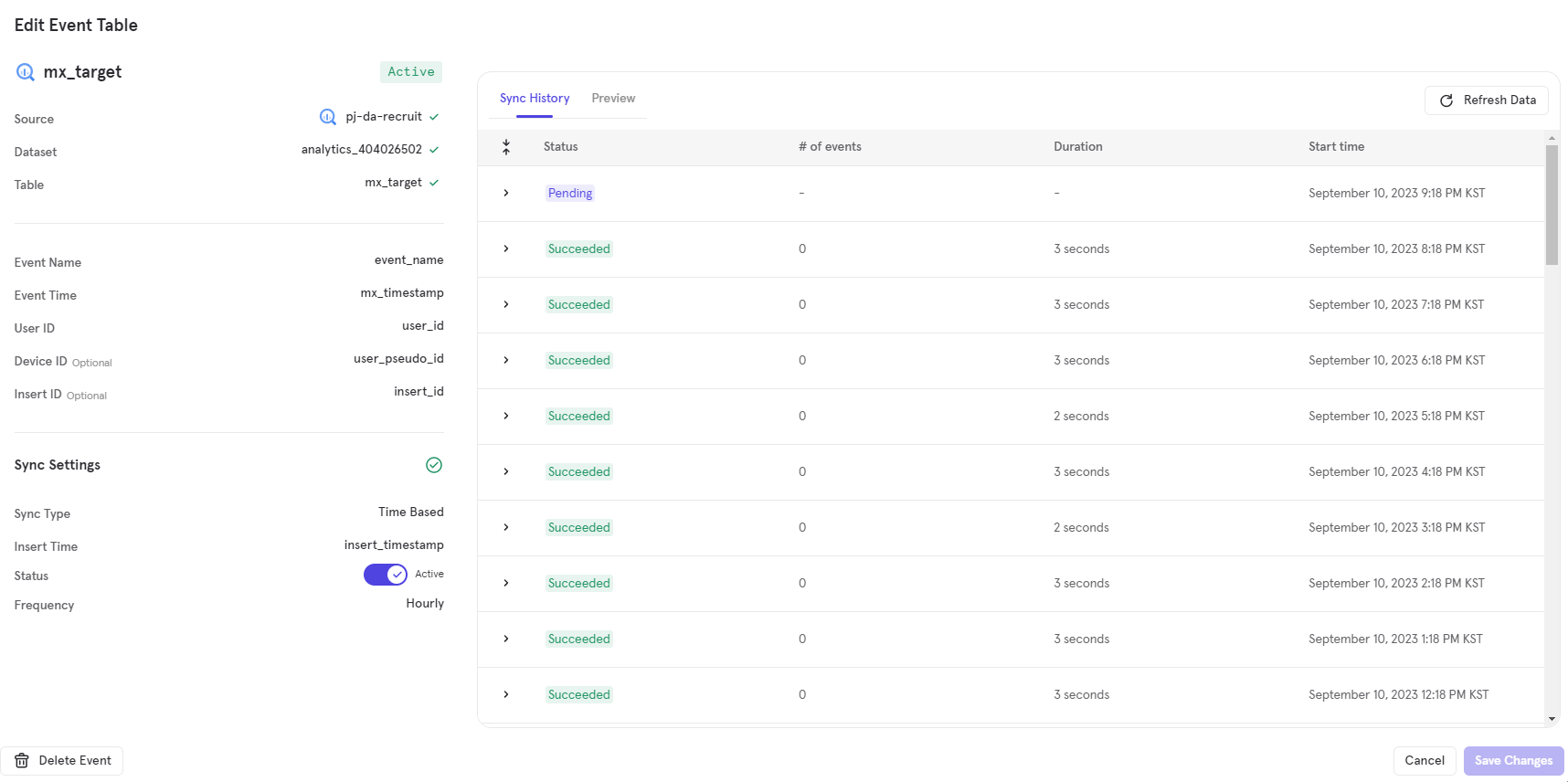Click the checkmark next to mx_target table value
Viewport: 1568px width, 782px height.
(x=434, y=183)
